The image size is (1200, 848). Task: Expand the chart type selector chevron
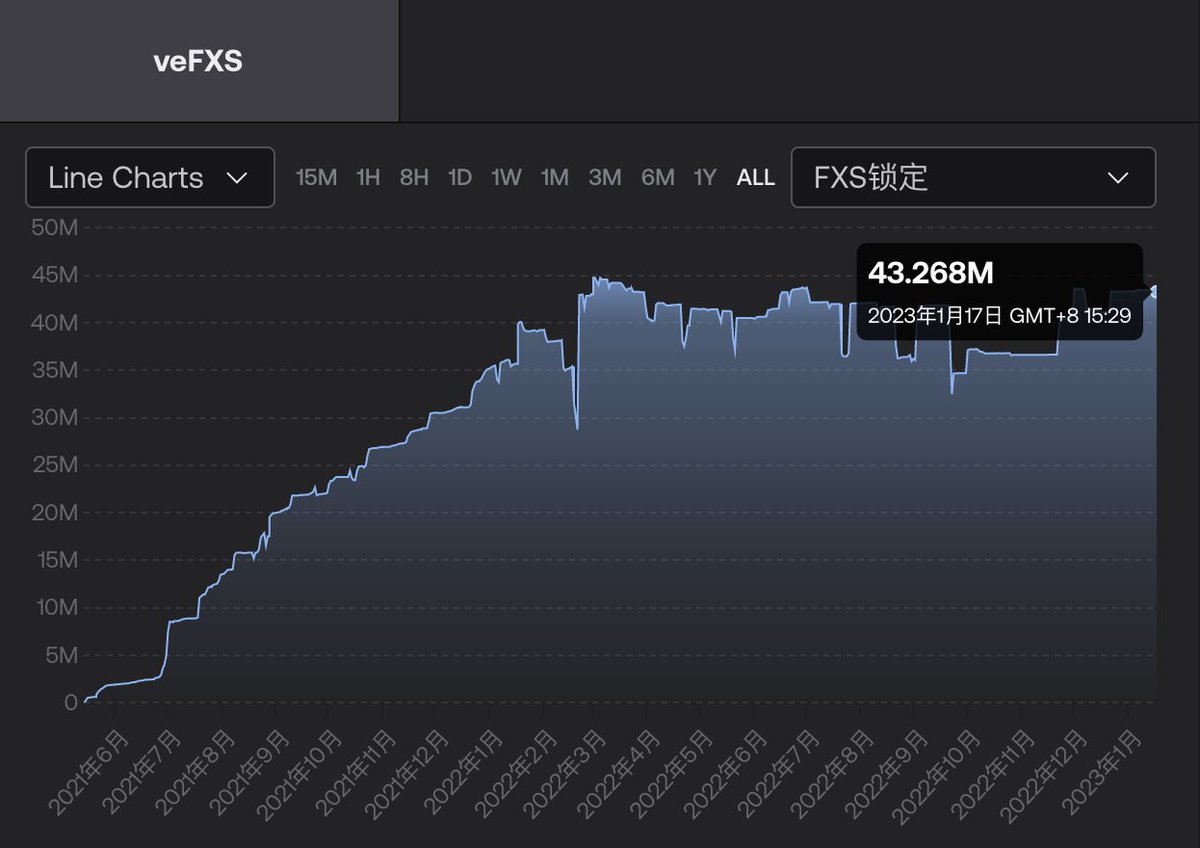[x=238, y=178]
